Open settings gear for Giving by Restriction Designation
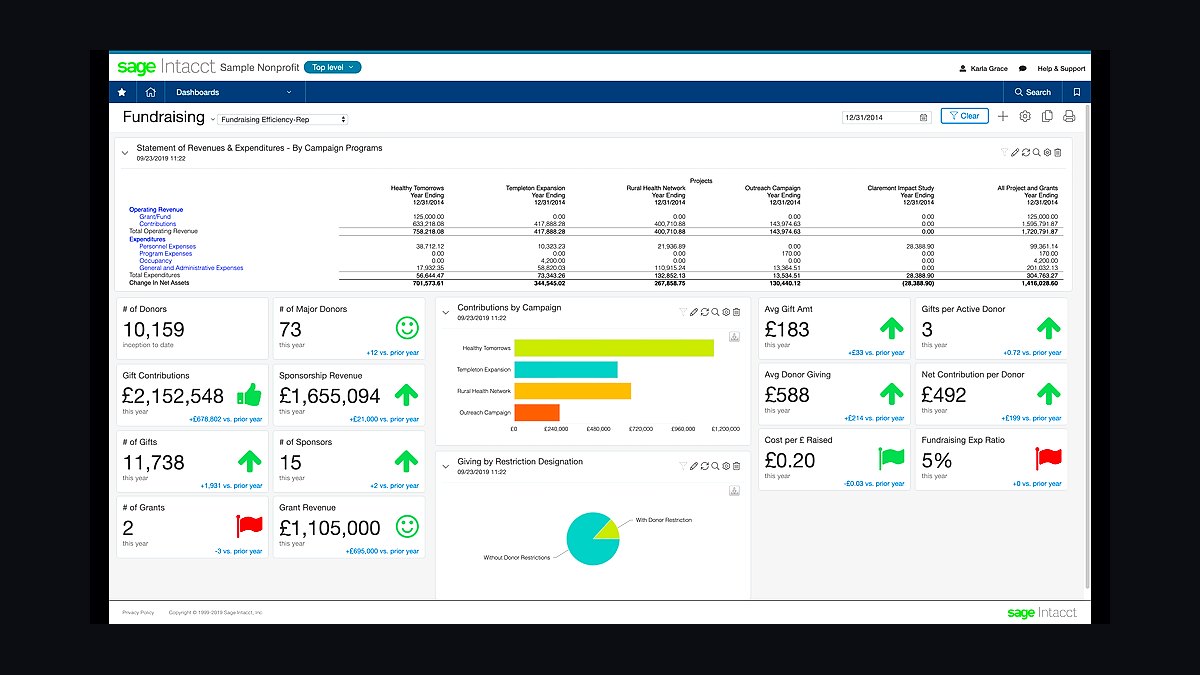The image size is (1200, 675). pos(726,466)
